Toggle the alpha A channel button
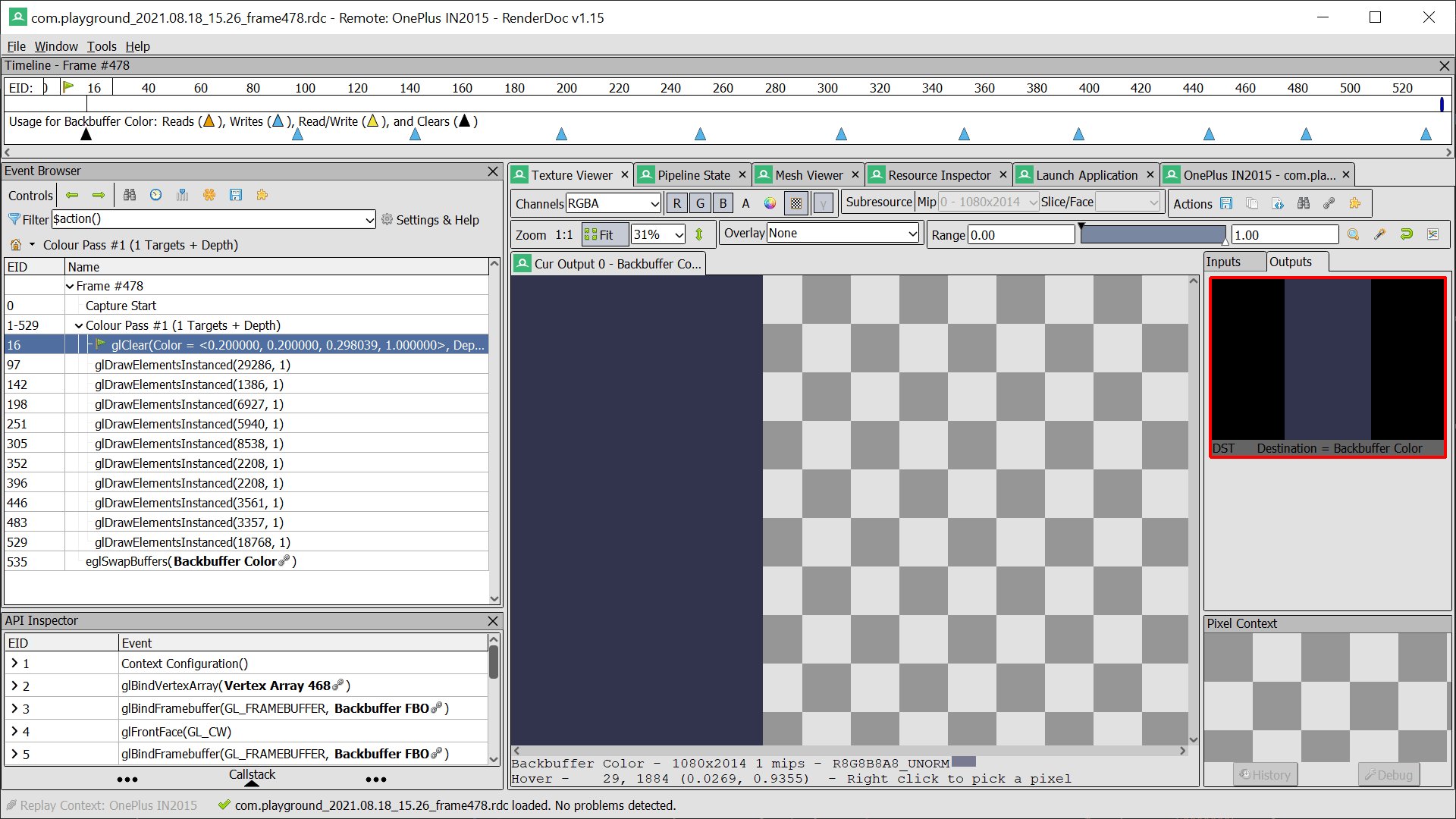Image resolution: width=1456 pixels, height=819 pixels. (x=745, y=203)
